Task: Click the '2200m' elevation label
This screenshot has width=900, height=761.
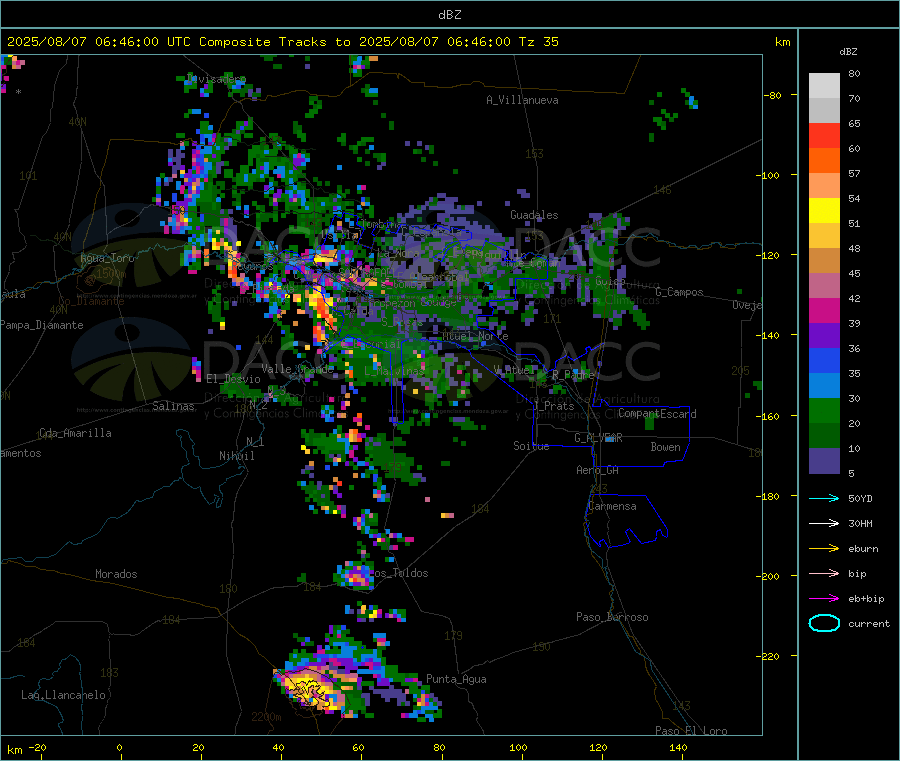Action: point(266,717)
